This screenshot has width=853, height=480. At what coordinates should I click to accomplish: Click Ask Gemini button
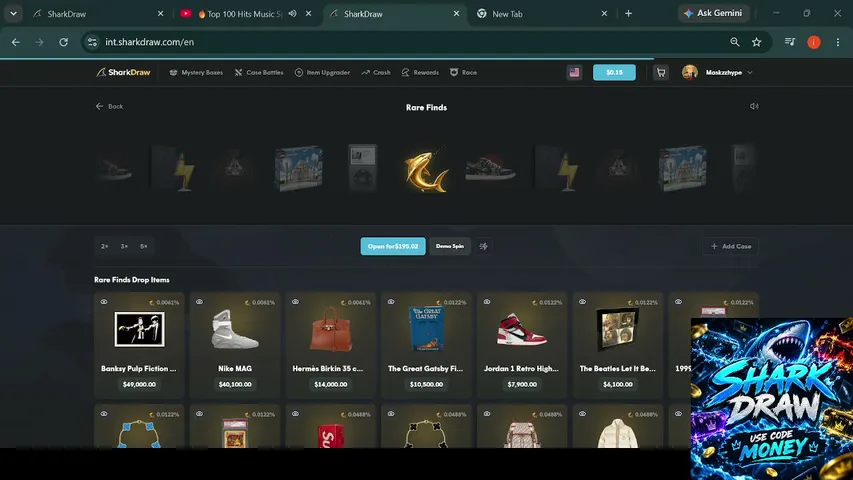(713, 13)
